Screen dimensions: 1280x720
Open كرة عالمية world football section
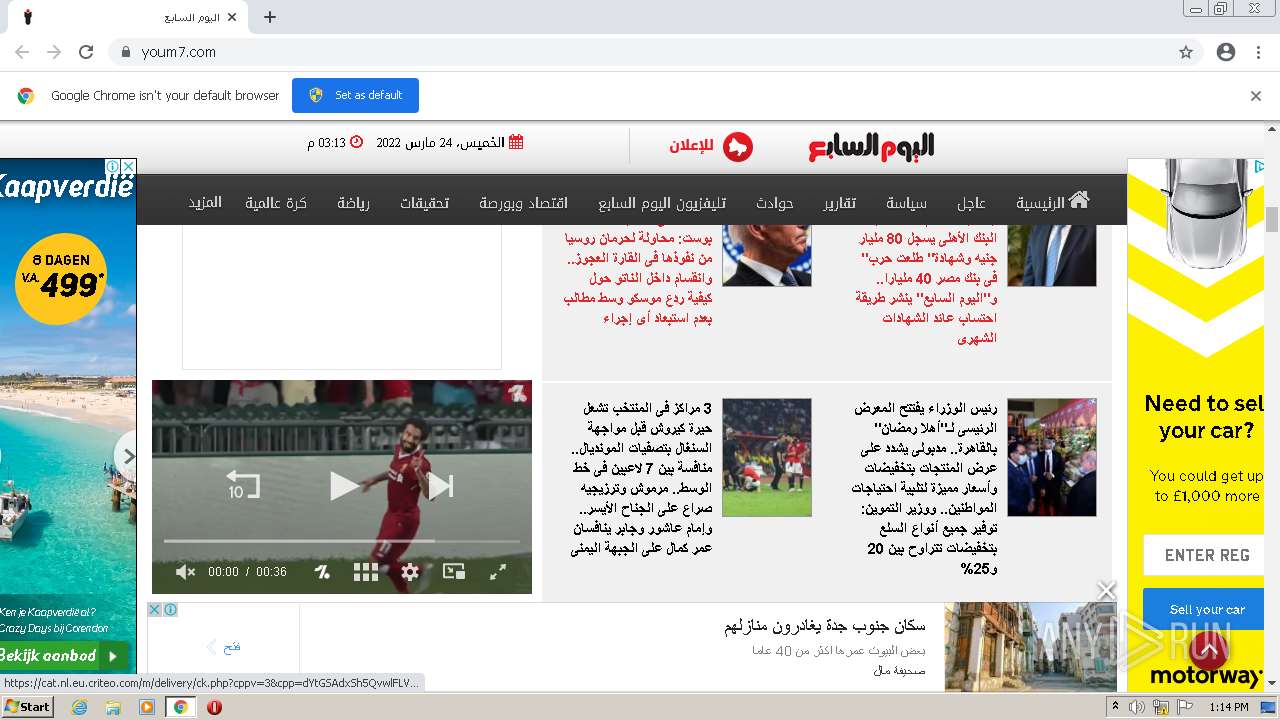276,202
